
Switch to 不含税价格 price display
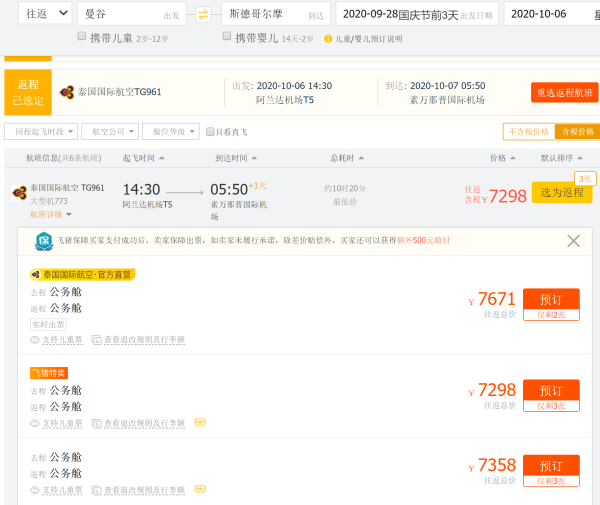point(529,132)
